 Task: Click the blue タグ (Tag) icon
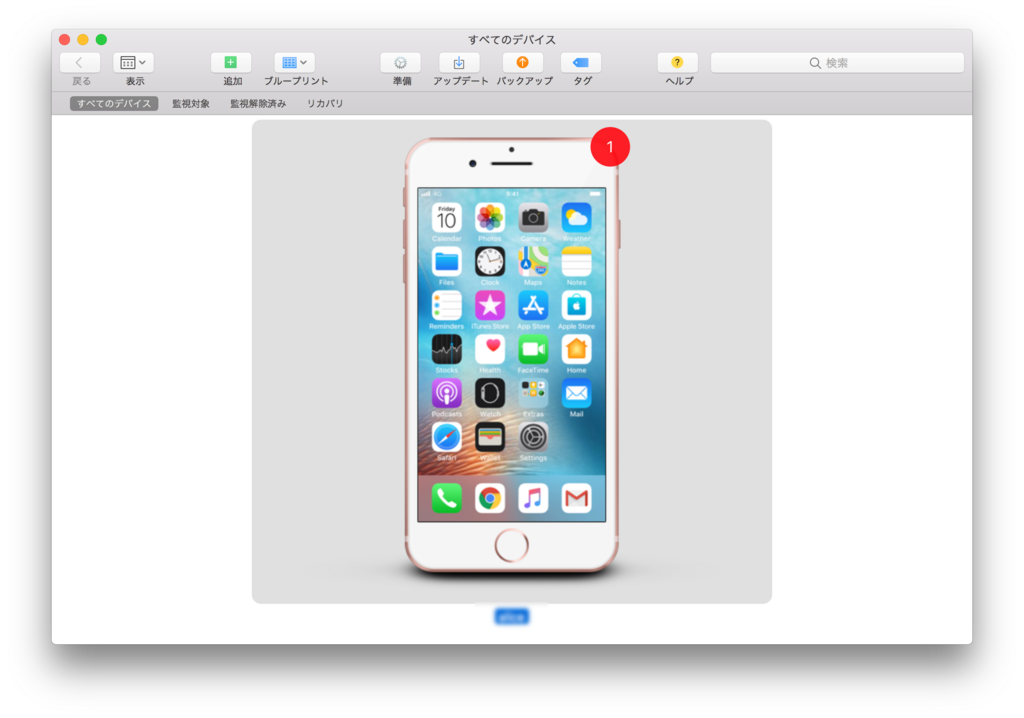click(581, 63)
